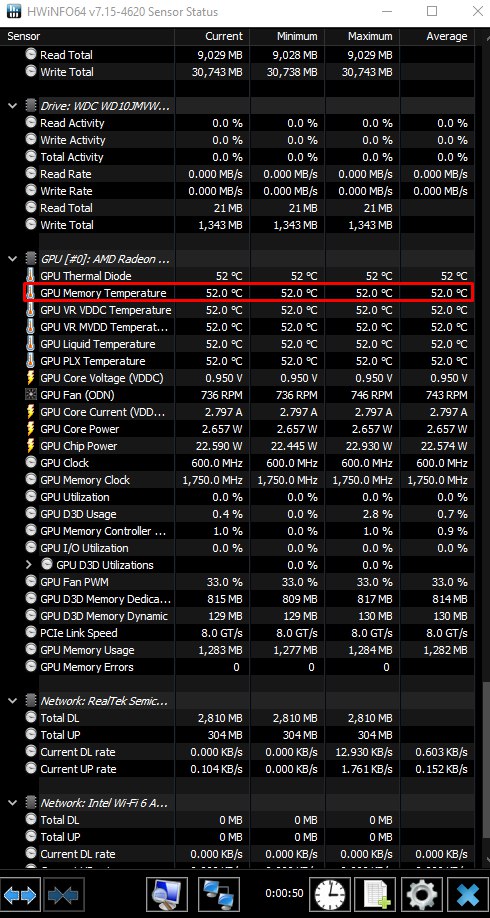Click lightning icon beside GPU Chip Power
Screen dimensions: 490x918
30,446
